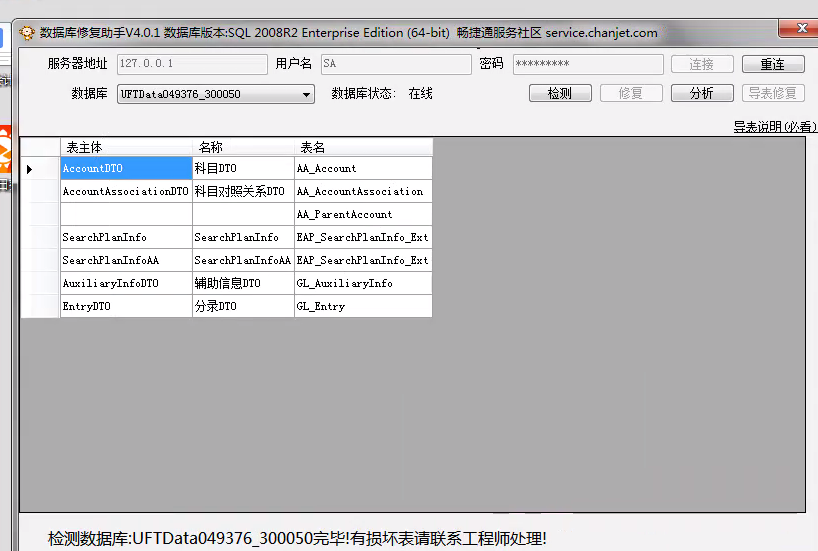Click the 名称 column header

[244, 148]
